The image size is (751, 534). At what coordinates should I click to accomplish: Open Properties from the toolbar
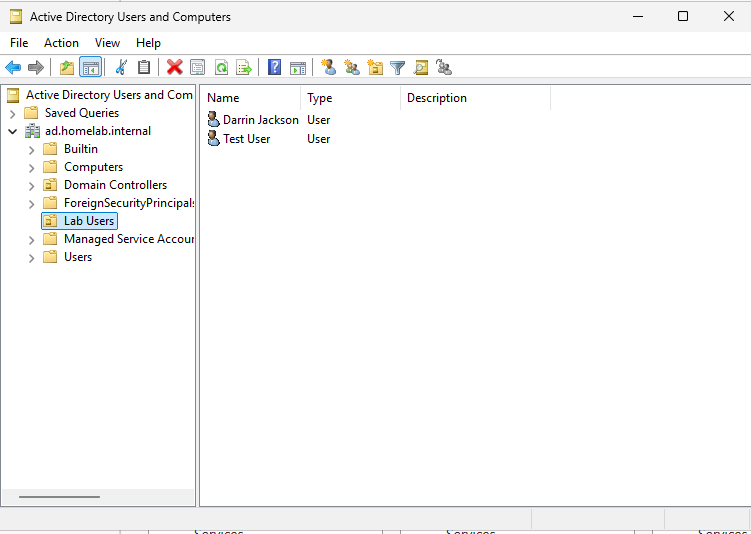click(197, 68)
